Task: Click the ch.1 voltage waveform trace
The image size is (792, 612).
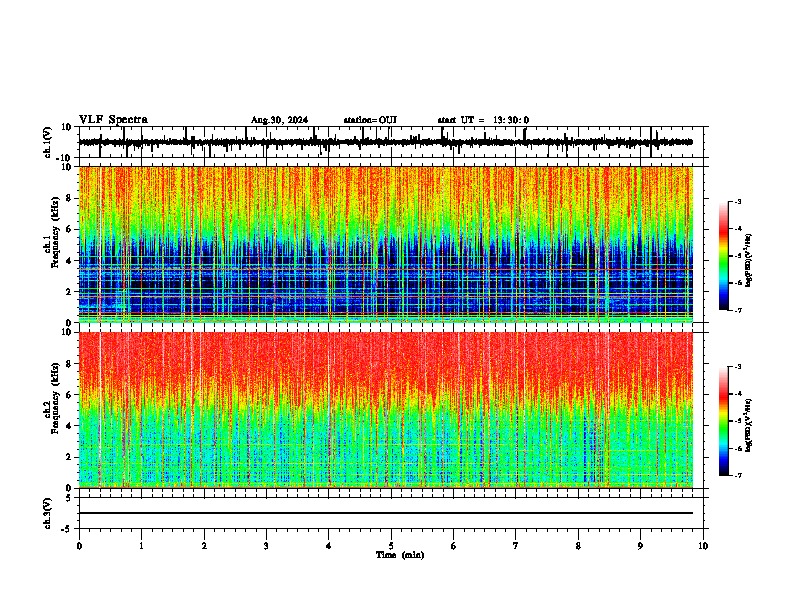Action: 386,142
